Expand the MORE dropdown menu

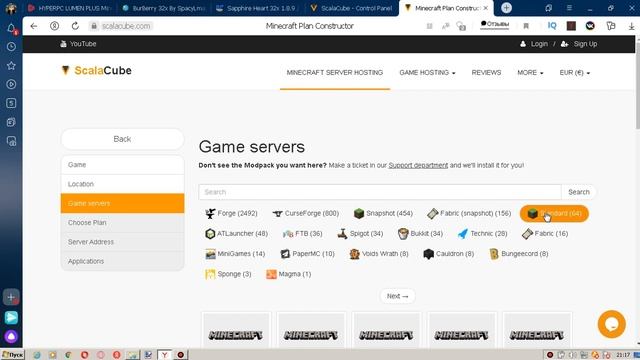point(530,73)
